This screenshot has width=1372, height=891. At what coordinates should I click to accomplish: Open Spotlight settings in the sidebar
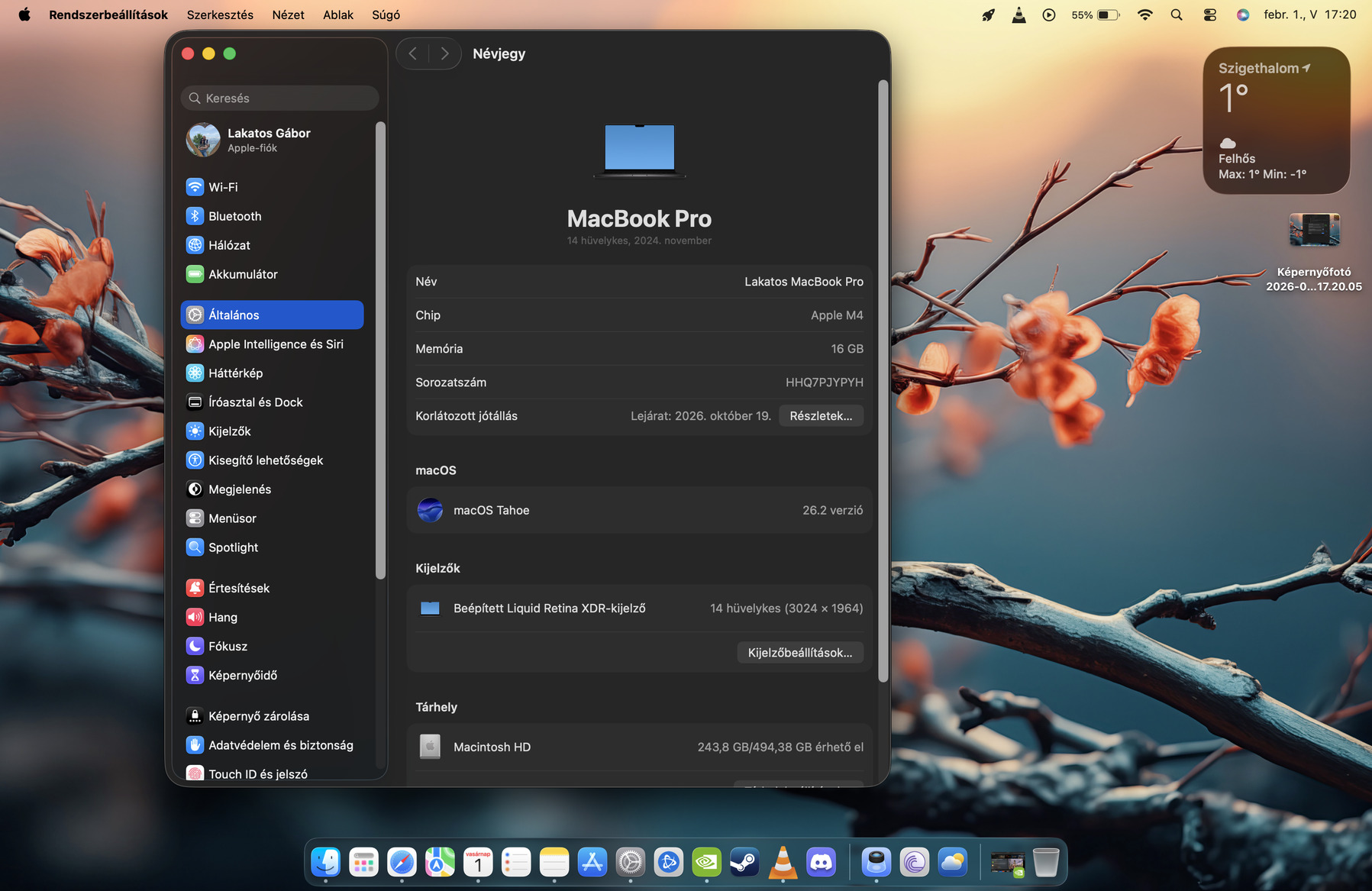click(272, 547)
